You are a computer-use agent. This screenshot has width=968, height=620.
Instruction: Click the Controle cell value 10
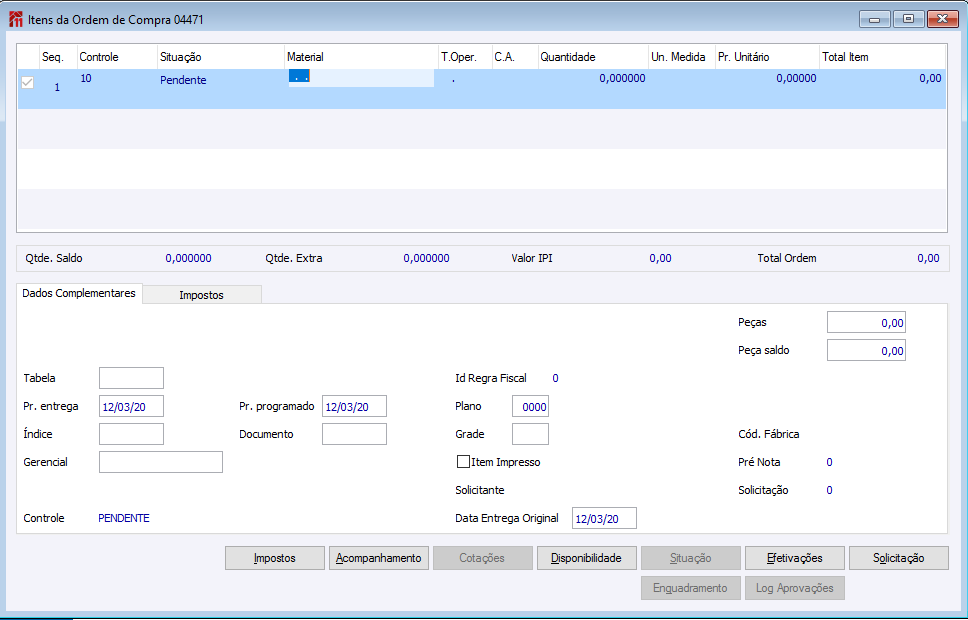(86, 78)
